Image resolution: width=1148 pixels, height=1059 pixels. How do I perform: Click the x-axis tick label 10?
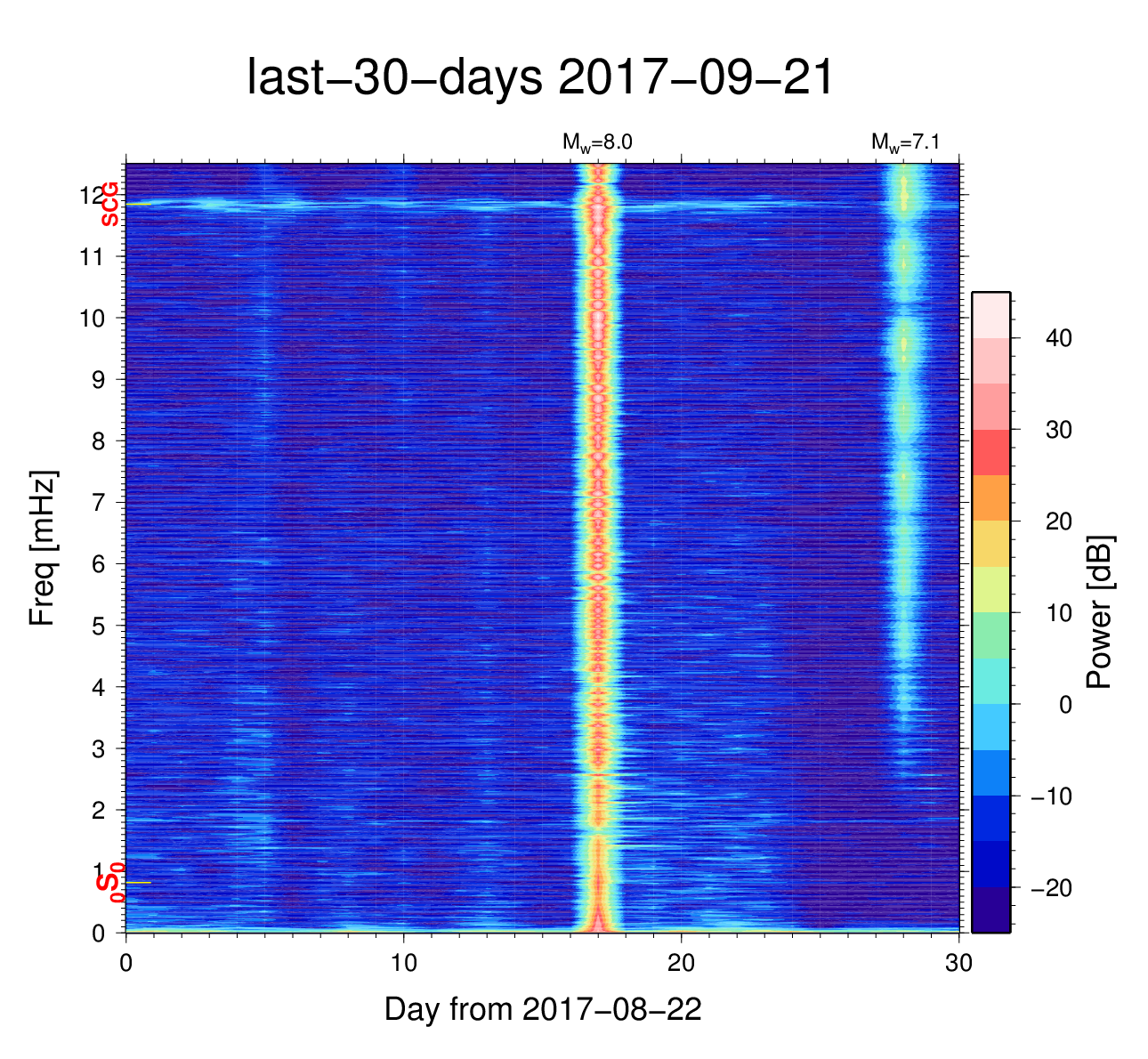[x=404, y=964]
